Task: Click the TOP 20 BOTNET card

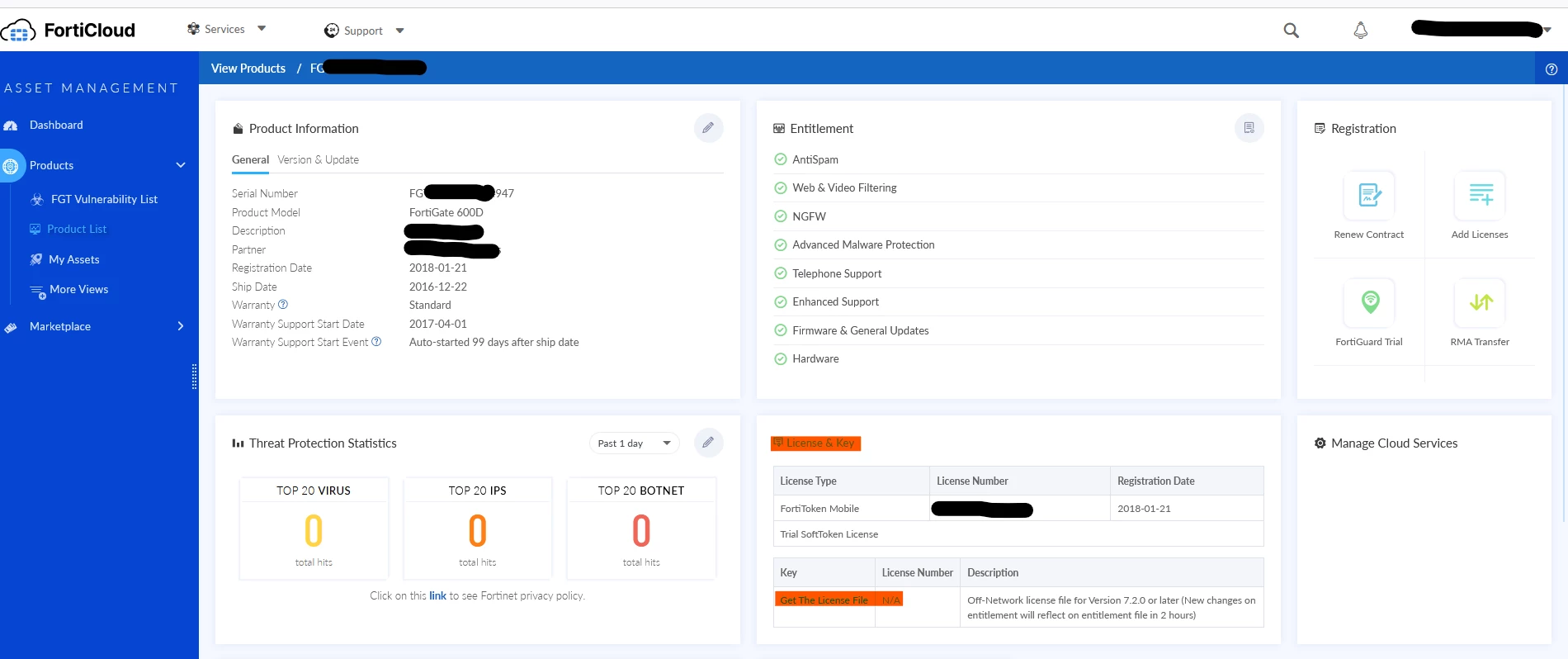Action: [641, 529]
